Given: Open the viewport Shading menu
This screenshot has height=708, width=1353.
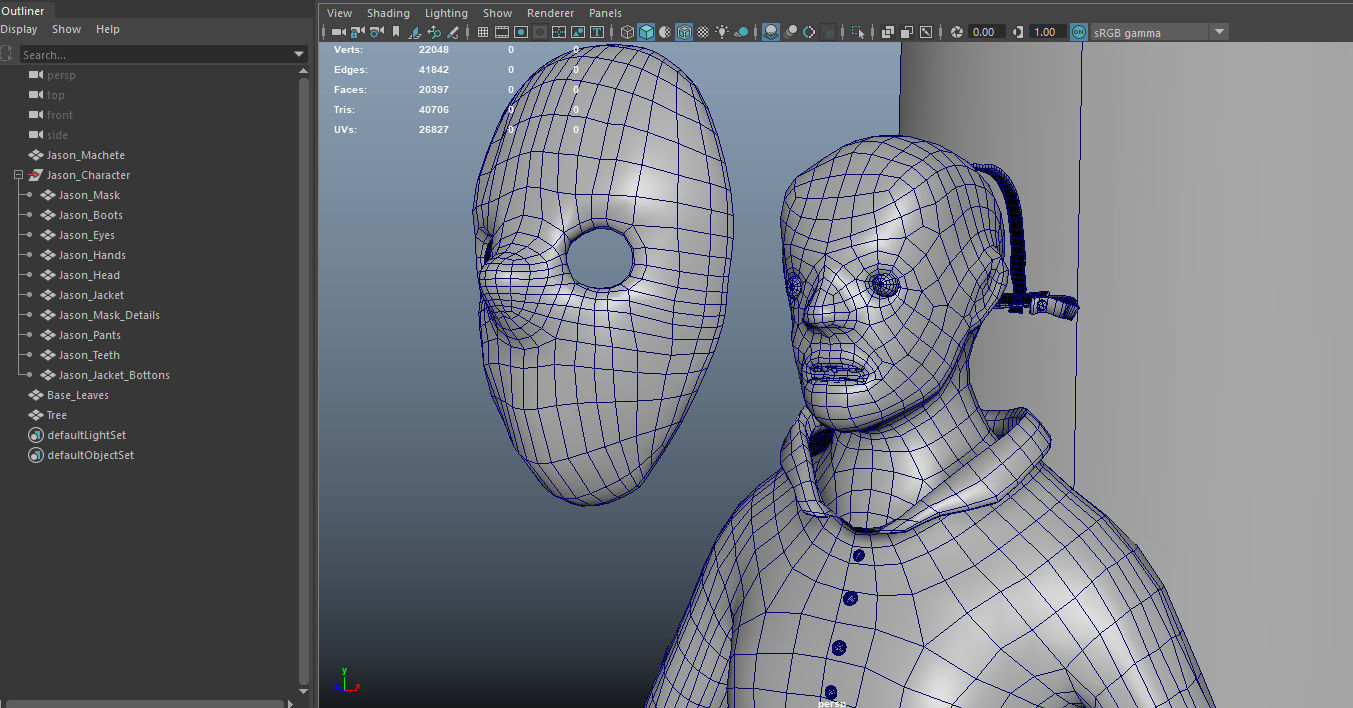Looking at the screenshot, I should (x=388, y=13).
